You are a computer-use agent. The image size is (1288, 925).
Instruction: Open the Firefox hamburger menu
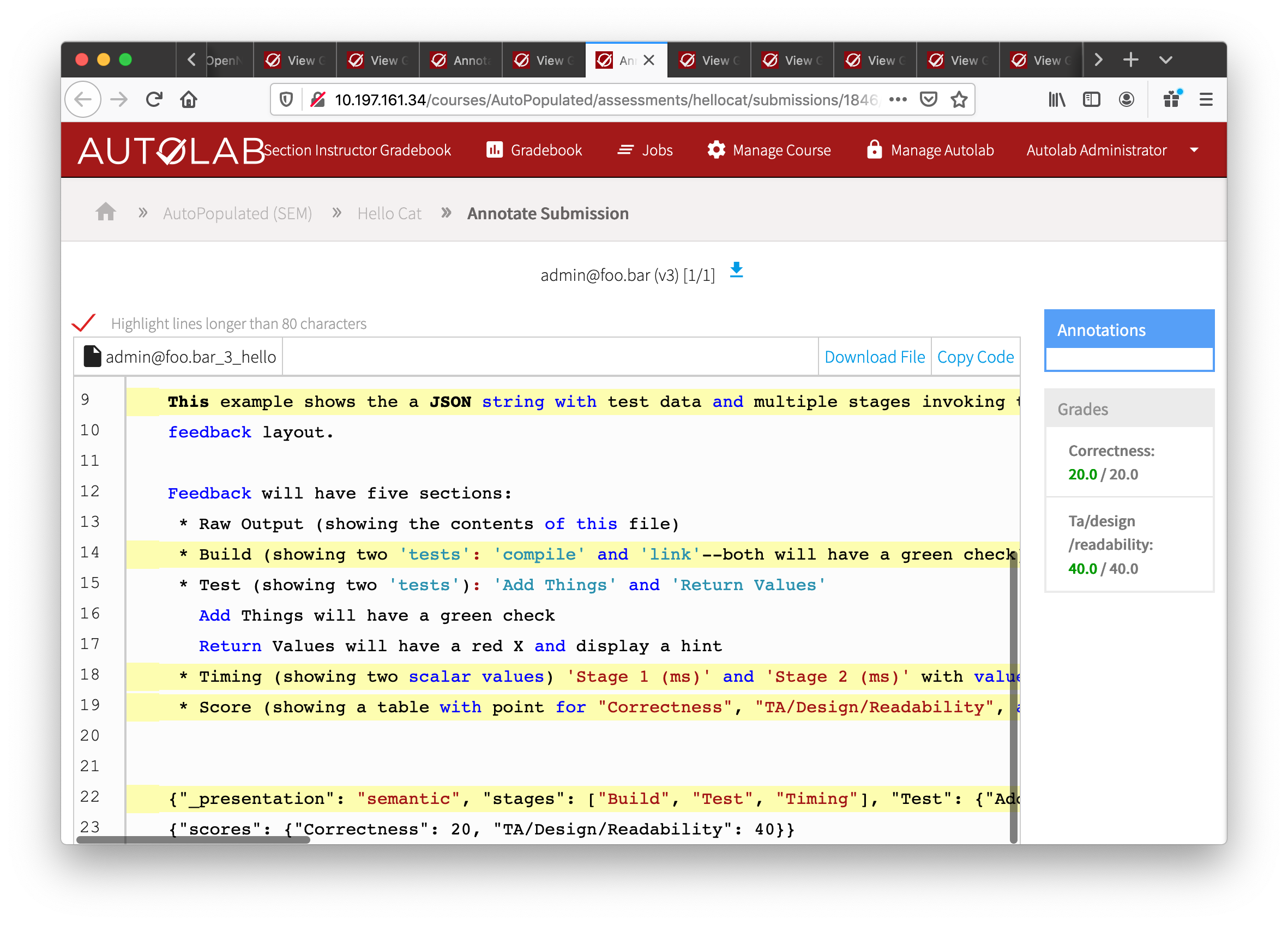pos(1206,99)
